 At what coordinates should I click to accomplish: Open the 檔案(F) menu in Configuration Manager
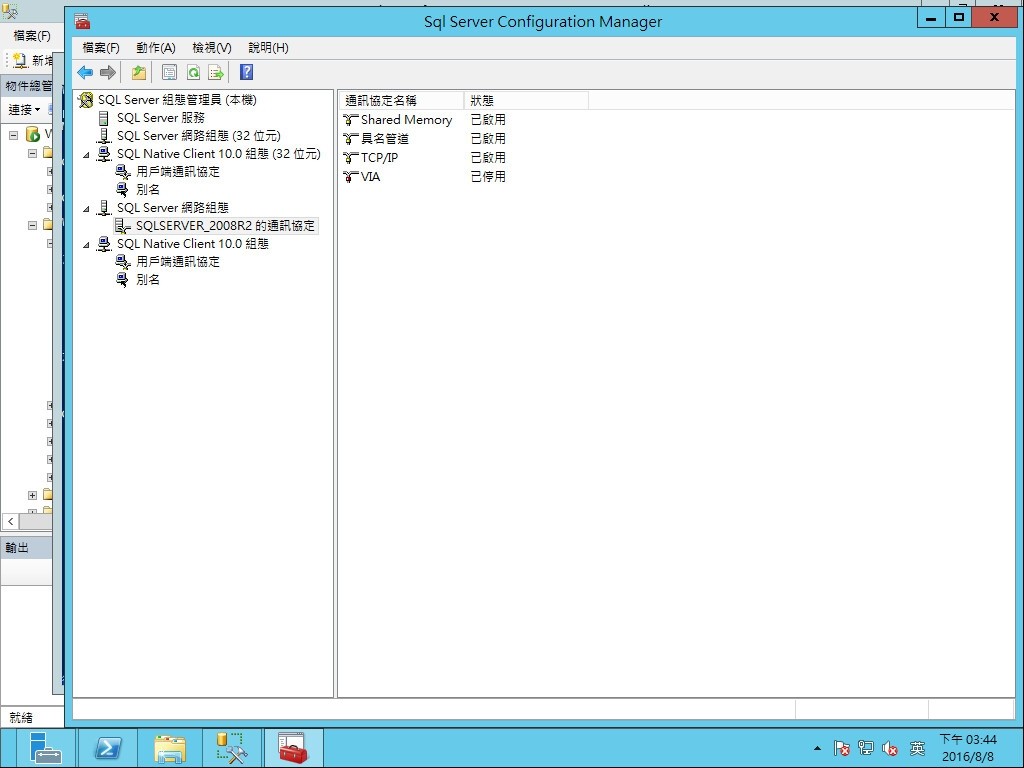tap(101, 48)
